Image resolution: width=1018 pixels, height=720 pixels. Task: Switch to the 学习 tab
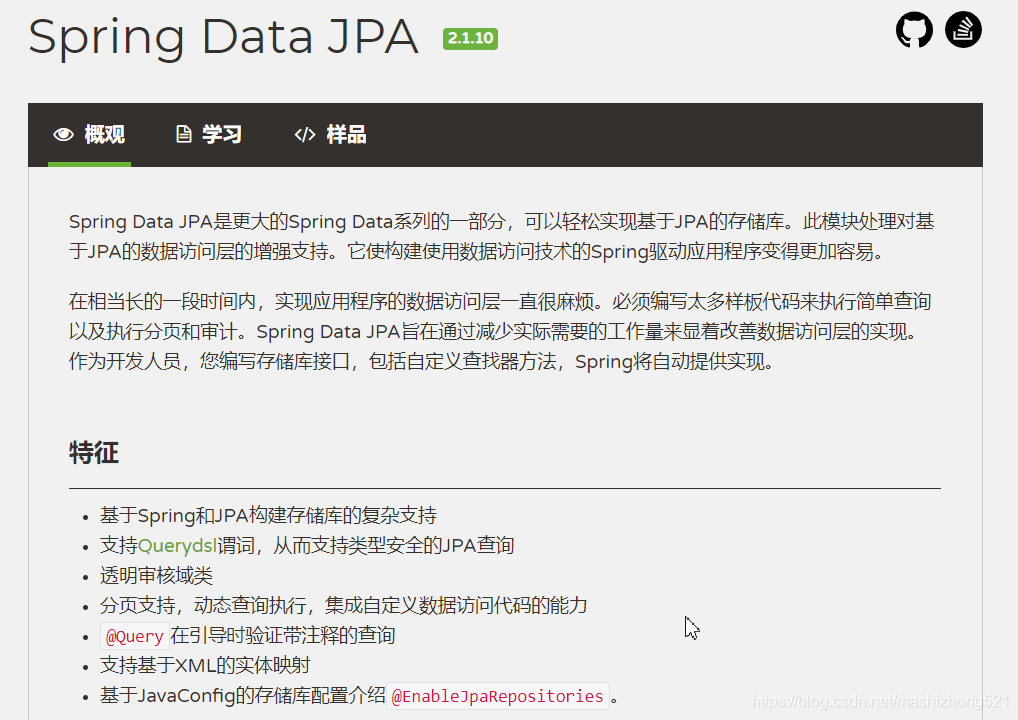point(209,134)
